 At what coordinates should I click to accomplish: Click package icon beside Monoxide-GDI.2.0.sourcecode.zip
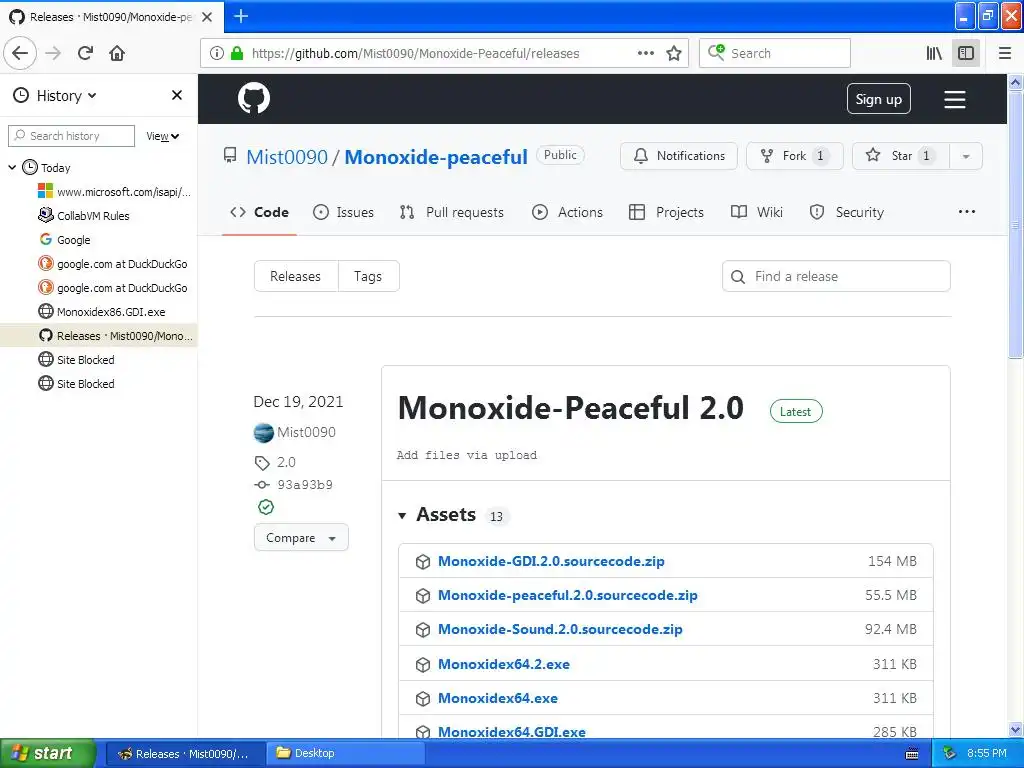423,562
